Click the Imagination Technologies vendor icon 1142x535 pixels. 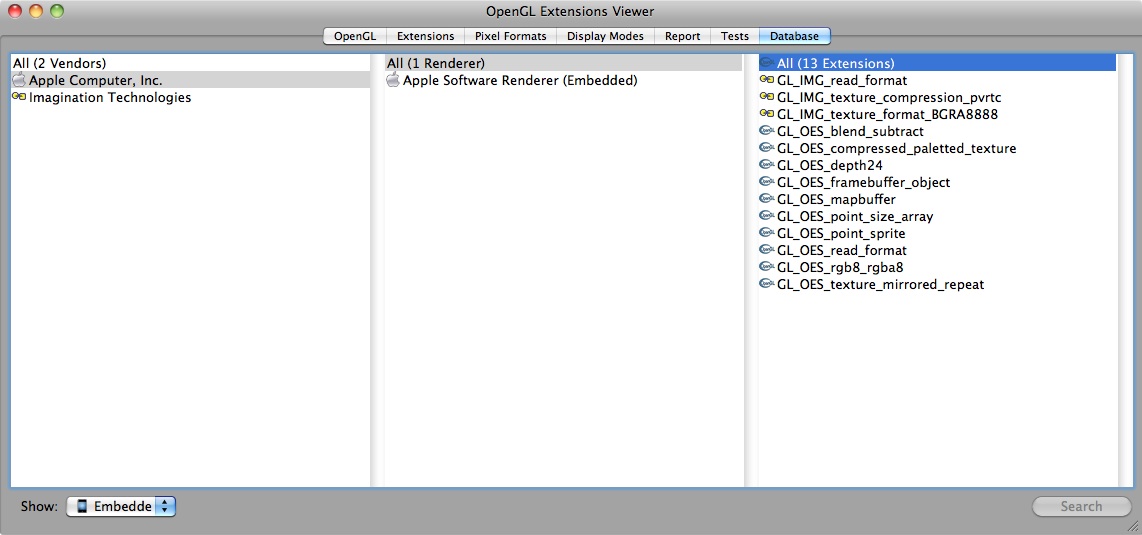19,97
